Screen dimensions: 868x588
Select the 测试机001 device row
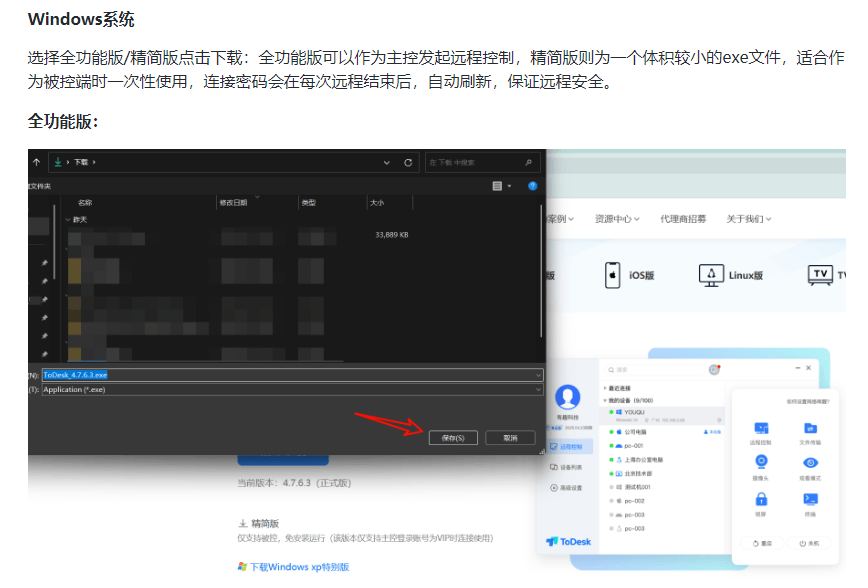click(x=663, y=487)
